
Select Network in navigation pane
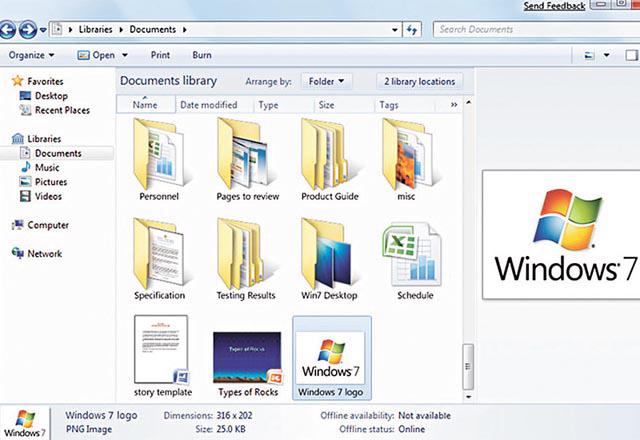pyautogui.click(x=37, y=253)
